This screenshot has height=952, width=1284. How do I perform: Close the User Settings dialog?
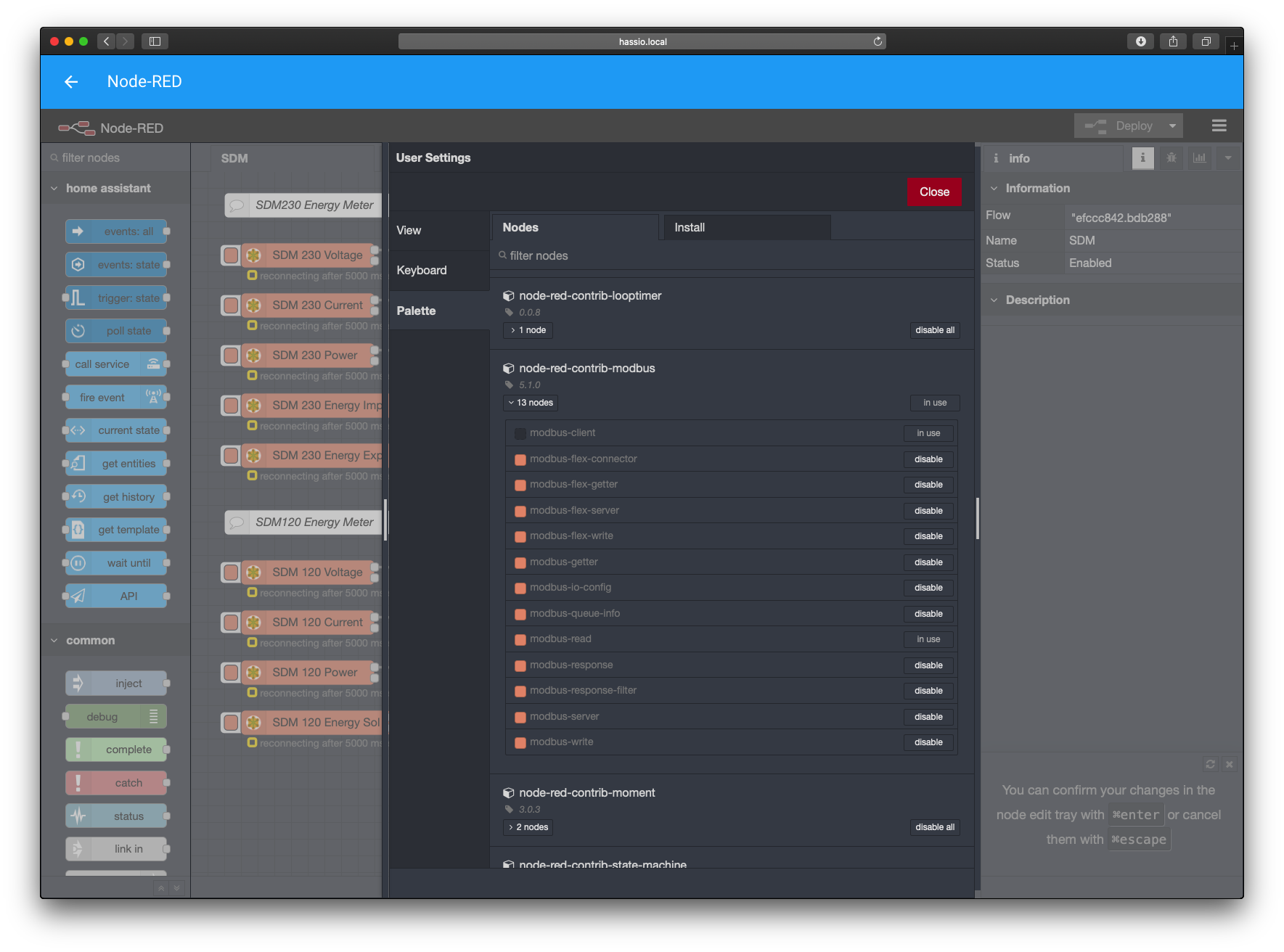934,192
